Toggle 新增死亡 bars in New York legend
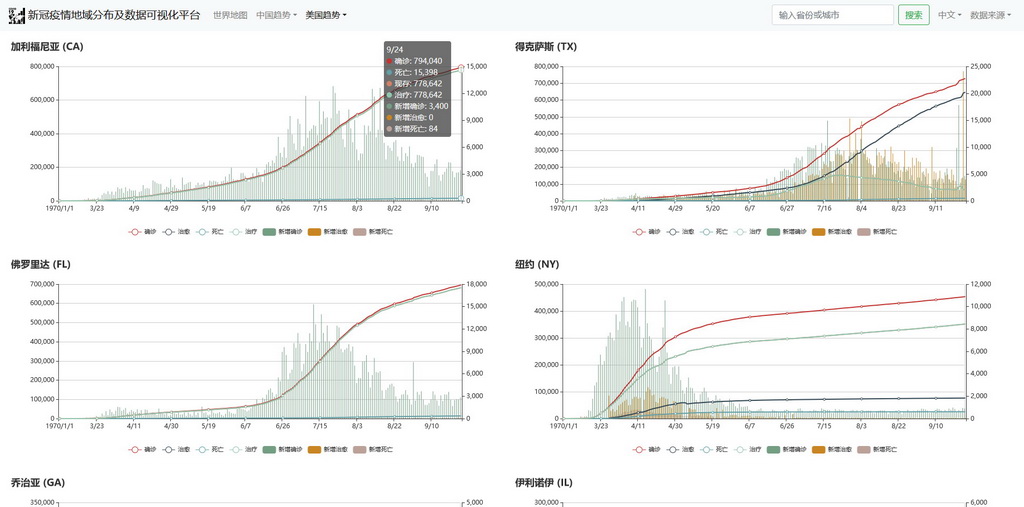This screenshot has width=1024, height=507. (x=875, y=450)
